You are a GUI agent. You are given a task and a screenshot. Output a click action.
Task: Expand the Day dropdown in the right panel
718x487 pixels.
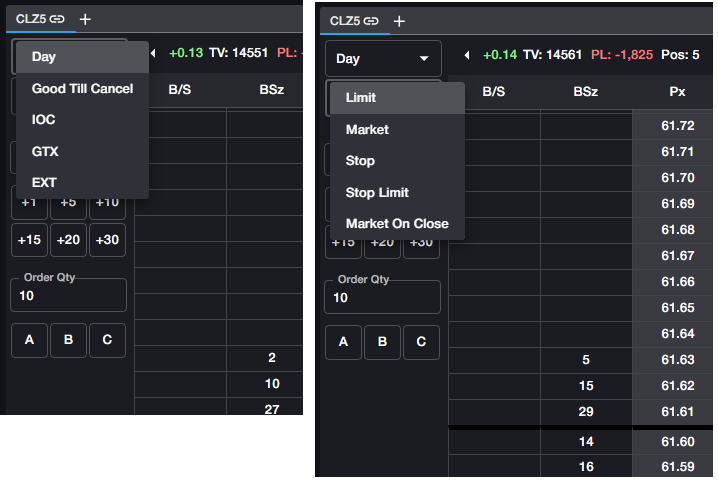click(382, 59)
